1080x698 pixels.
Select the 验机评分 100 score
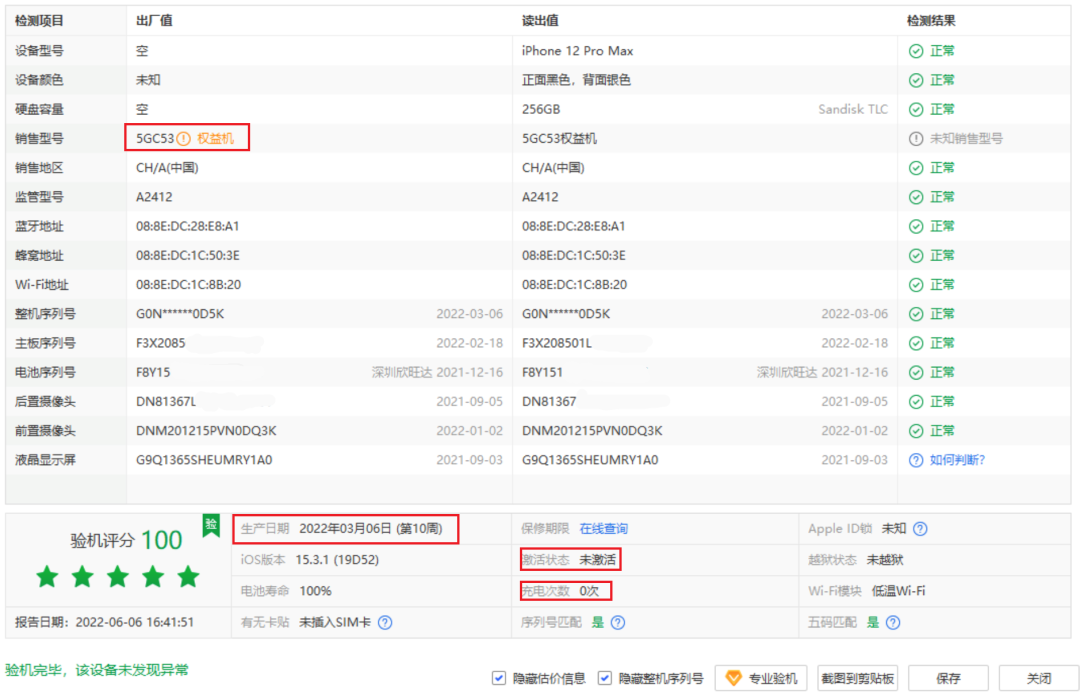click(x=126, y=540)
